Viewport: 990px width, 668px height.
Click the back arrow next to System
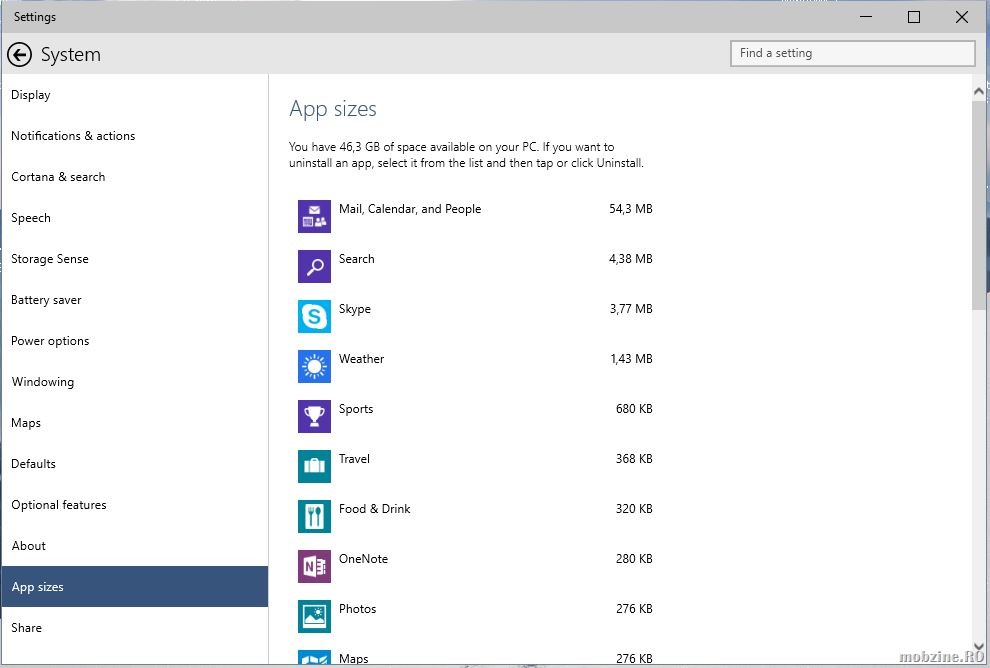[20, 55]
